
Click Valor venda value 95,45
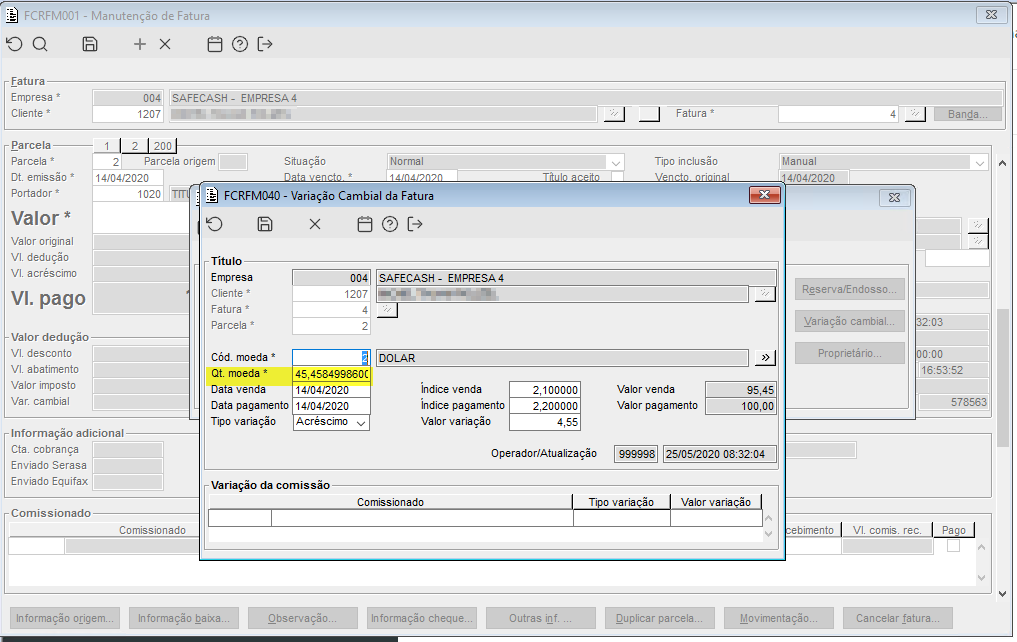[x=740, y=390]
